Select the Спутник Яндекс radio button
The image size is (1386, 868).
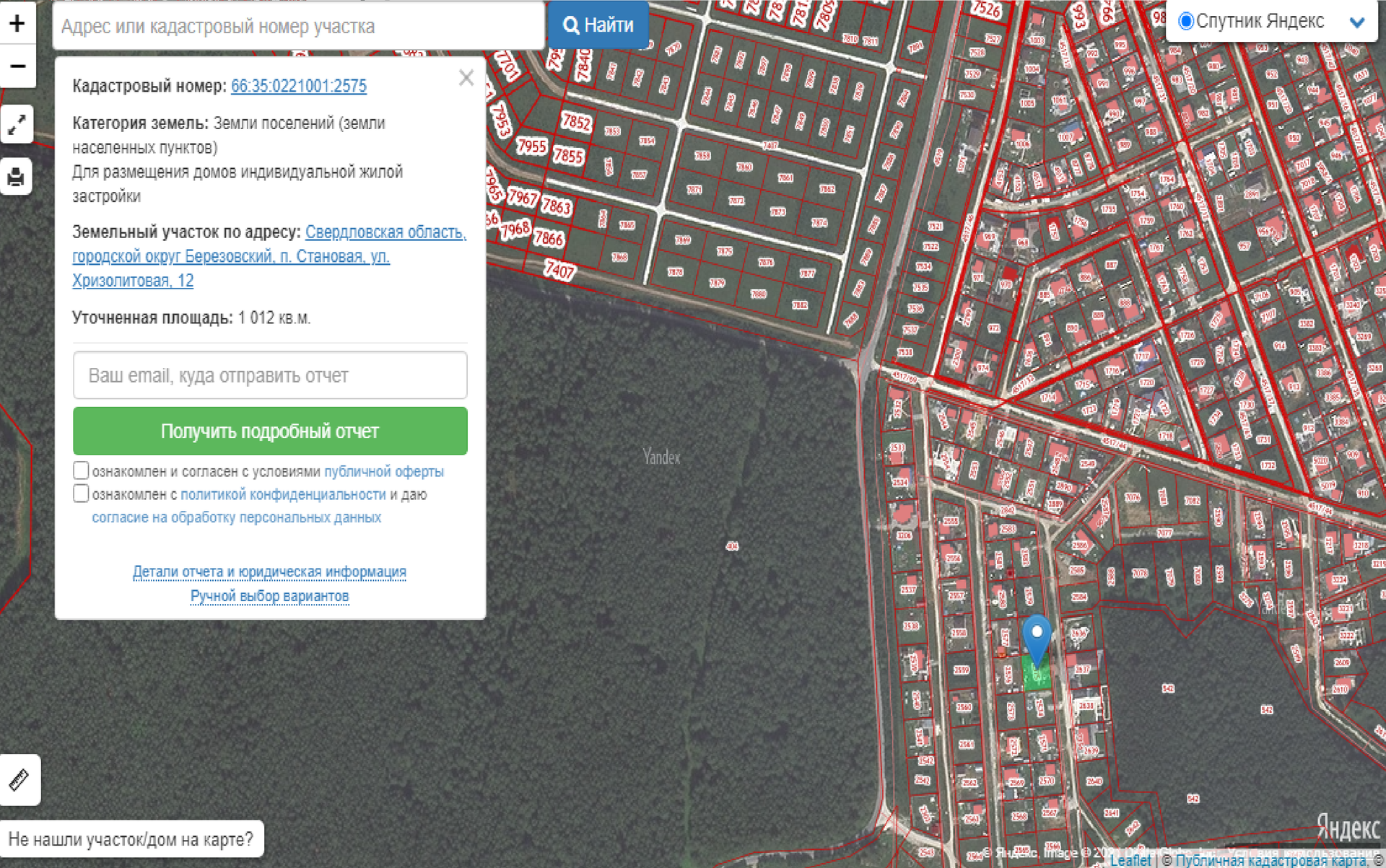1185,21
